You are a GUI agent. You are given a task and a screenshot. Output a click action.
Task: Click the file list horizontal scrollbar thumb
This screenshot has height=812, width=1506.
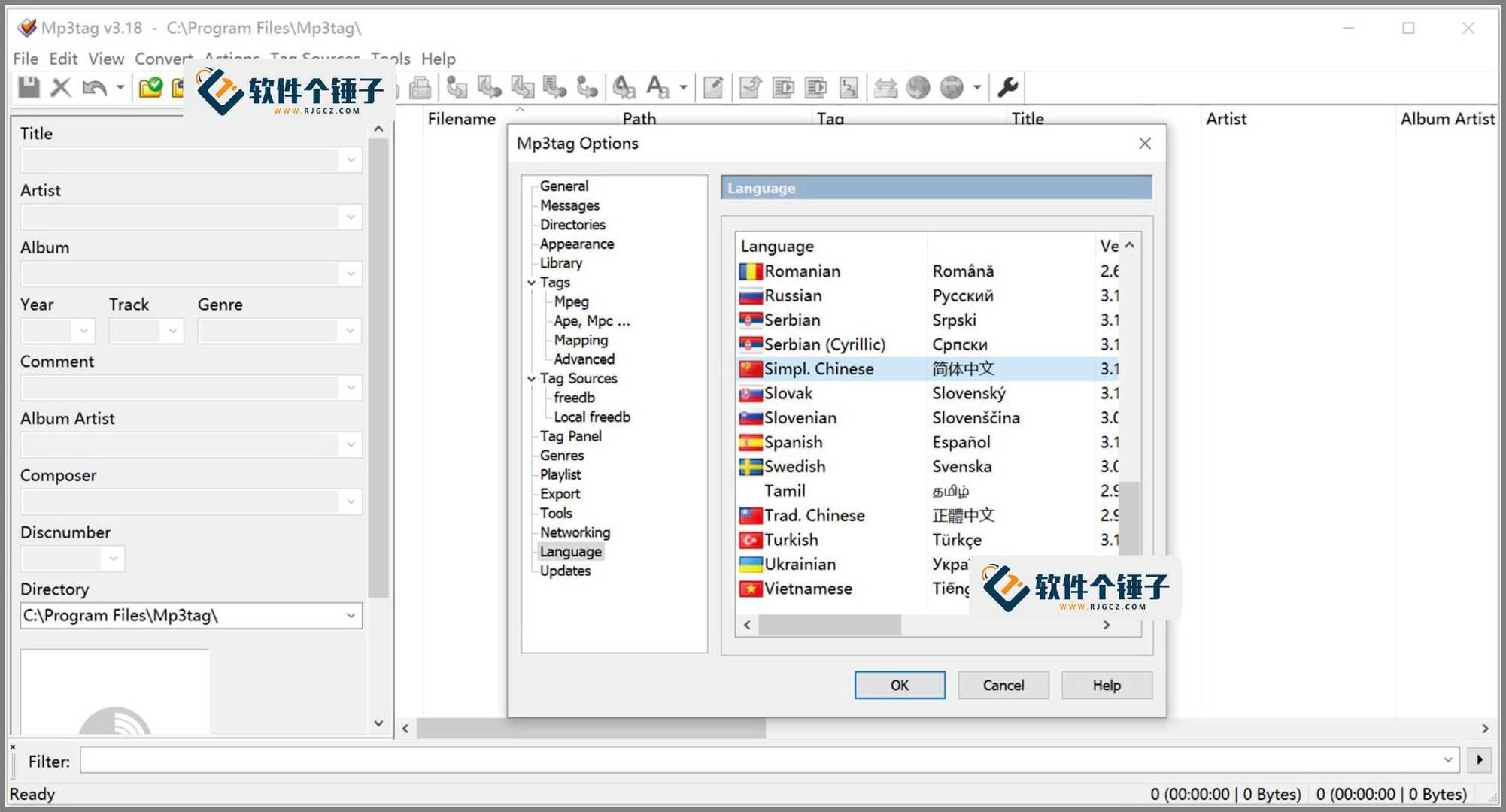pyautogui.click(x=591, y=728)
